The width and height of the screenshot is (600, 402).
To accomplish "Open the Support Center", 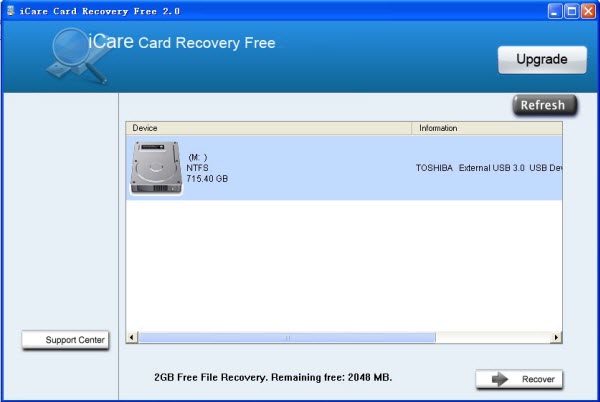I will point(65,340).
